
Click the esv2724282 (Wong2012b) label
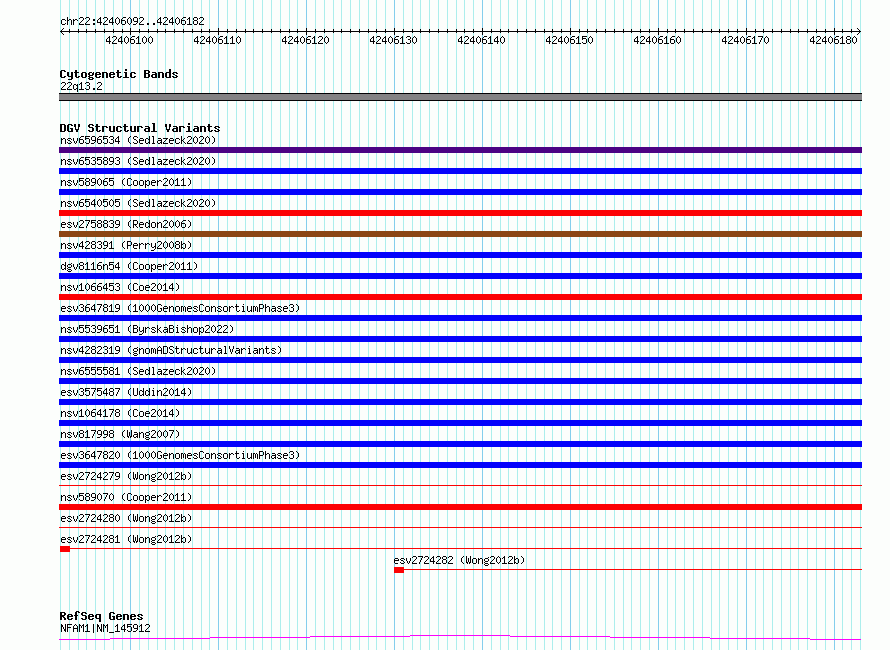pyautogui.click(x=459, y=560)
